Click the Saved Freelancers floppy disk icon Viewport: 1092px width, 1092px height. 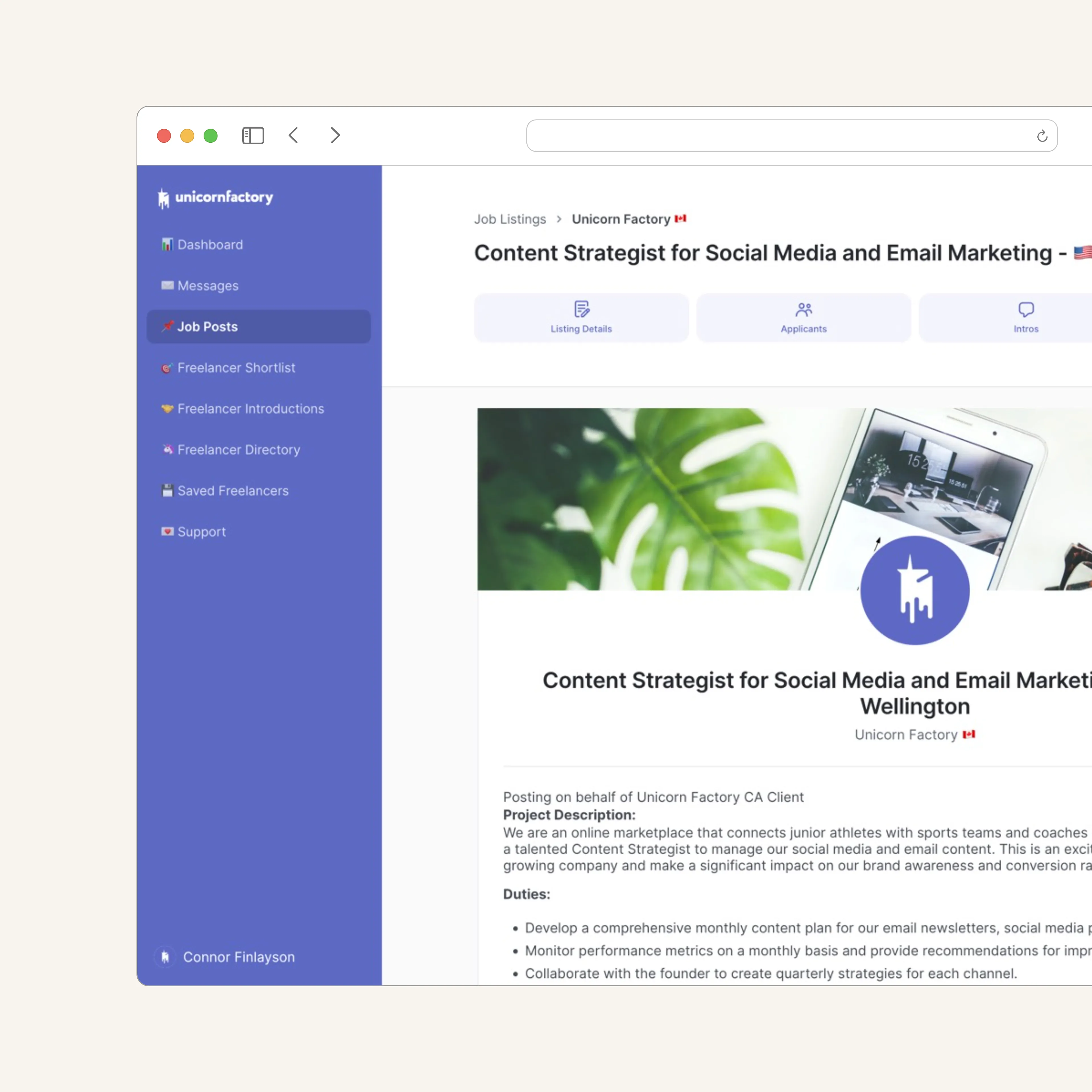[167, 491]
